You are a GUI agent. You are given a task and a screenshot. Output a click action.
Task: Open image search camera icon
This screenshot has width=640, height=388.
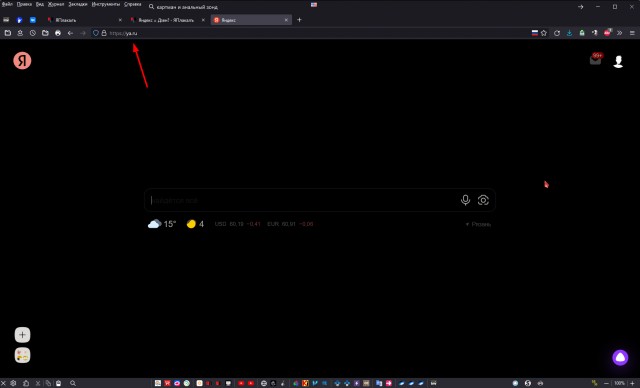point(483,200)
